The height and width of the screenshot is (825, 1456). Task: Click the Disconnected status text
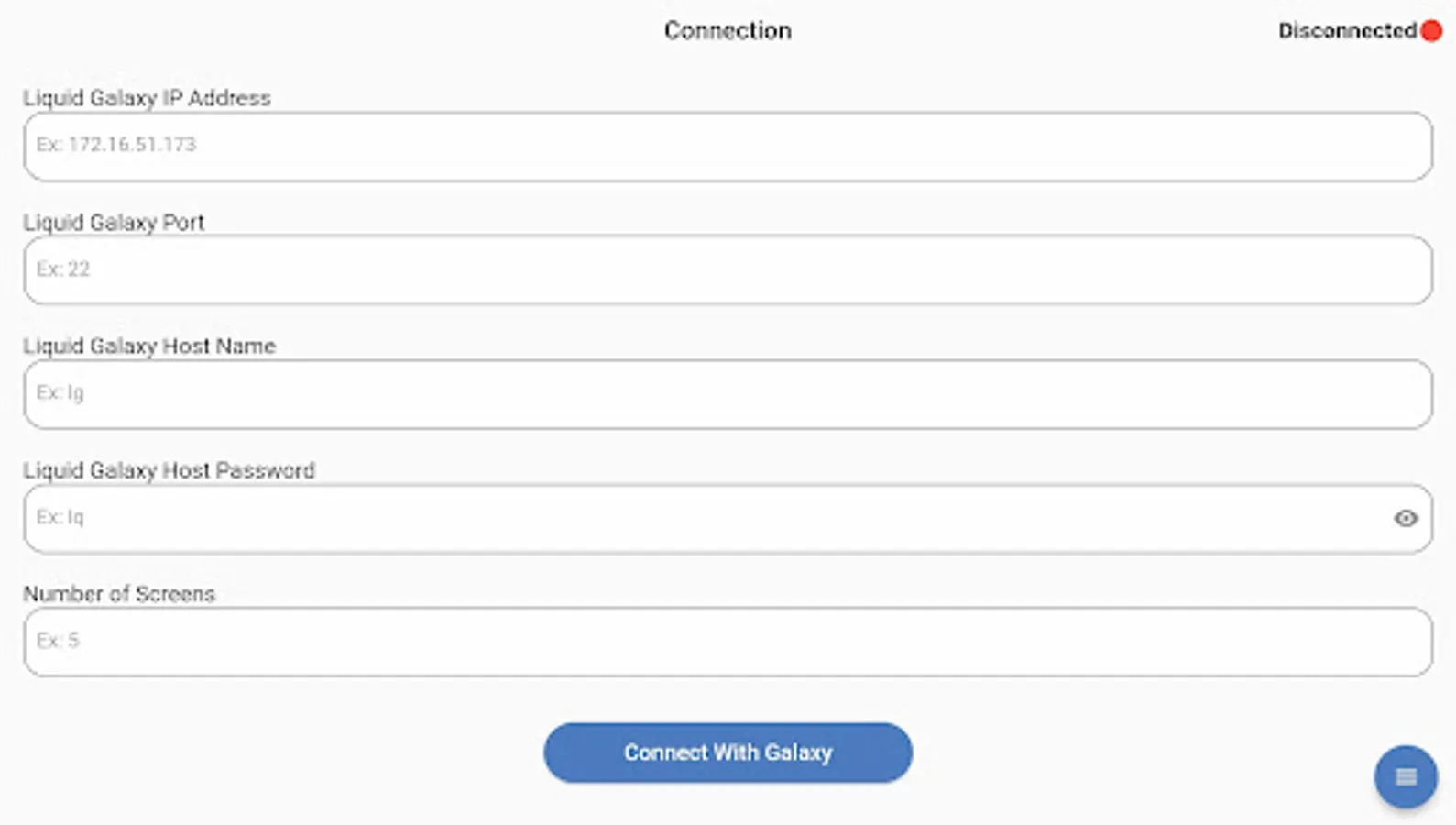point(1347,31)
